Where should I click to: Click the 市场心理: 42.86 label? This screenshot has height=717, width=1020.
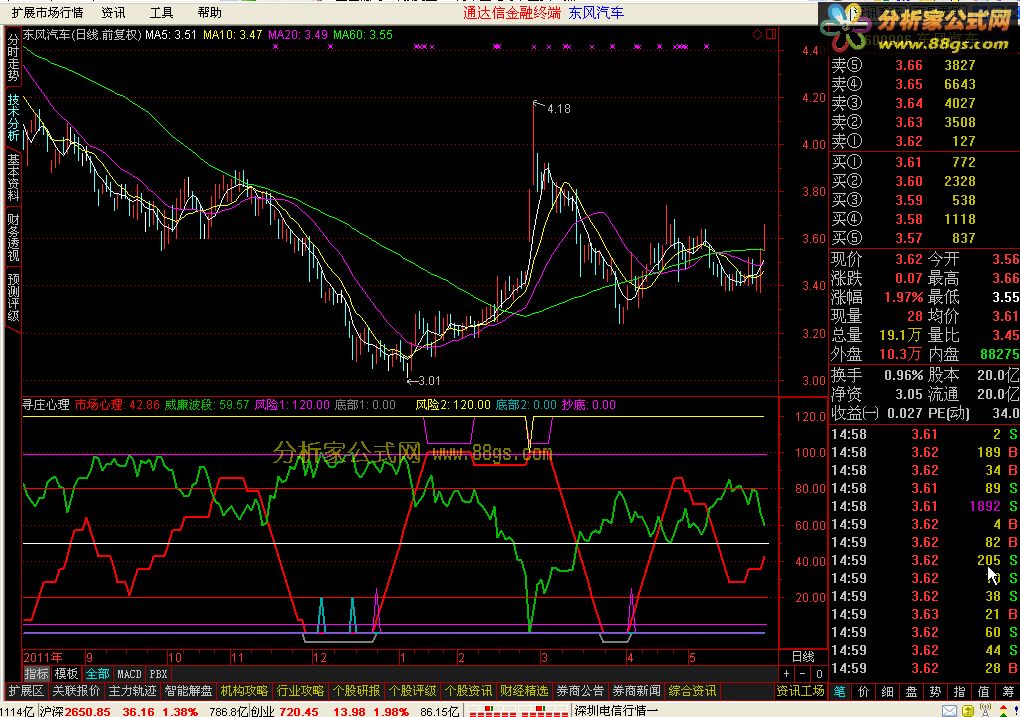tap(117, 405)
